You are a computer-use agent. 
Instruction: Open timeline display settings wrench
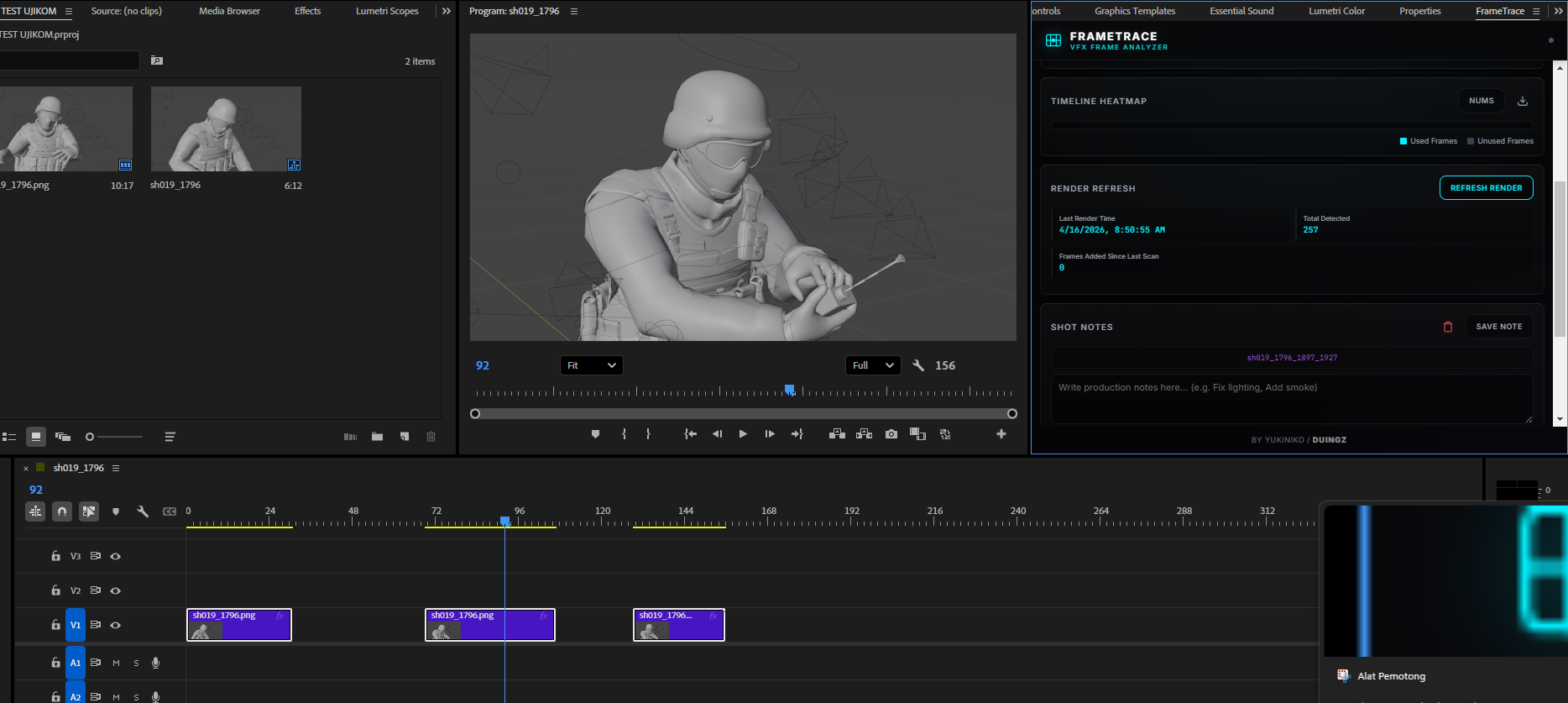pyautogui.click(x=143, y=512)
